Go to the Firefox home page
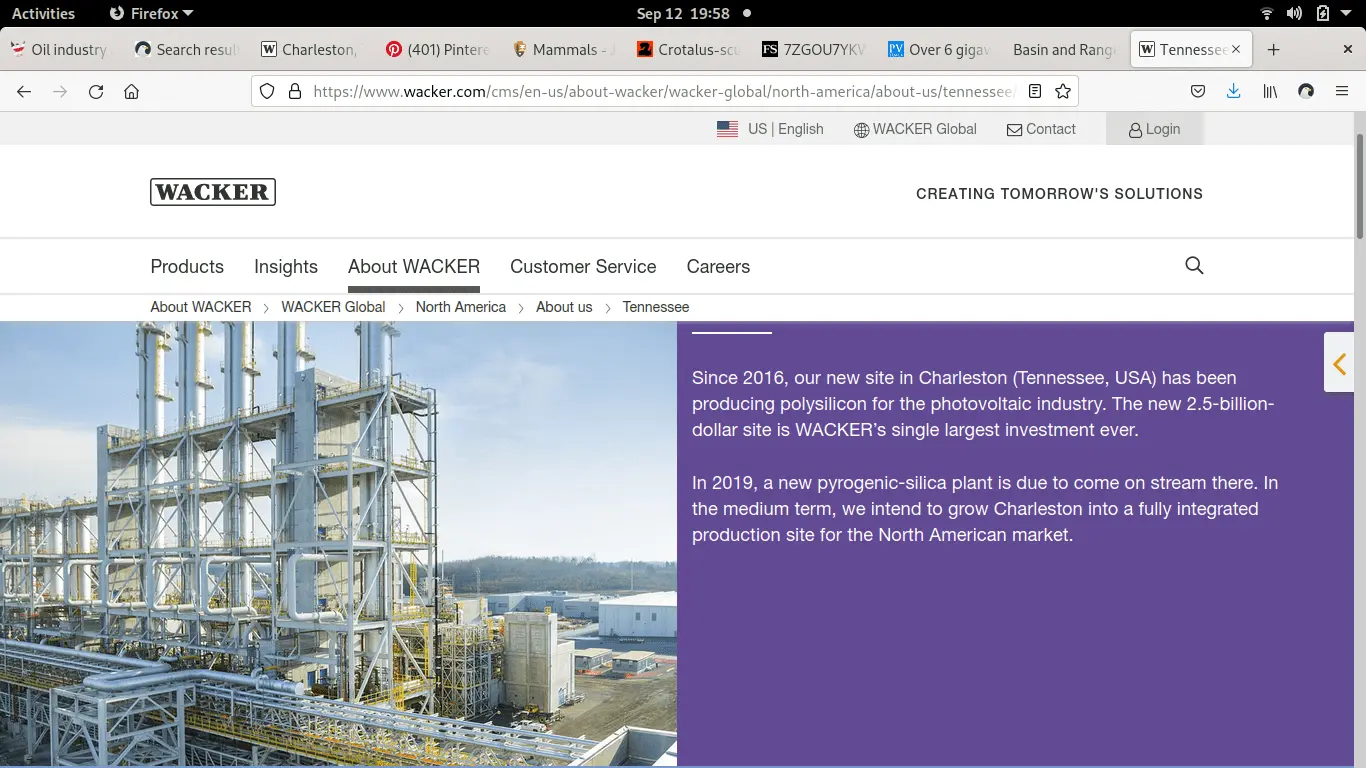Viewport: 1366px width, 768px height. [131, 91]
